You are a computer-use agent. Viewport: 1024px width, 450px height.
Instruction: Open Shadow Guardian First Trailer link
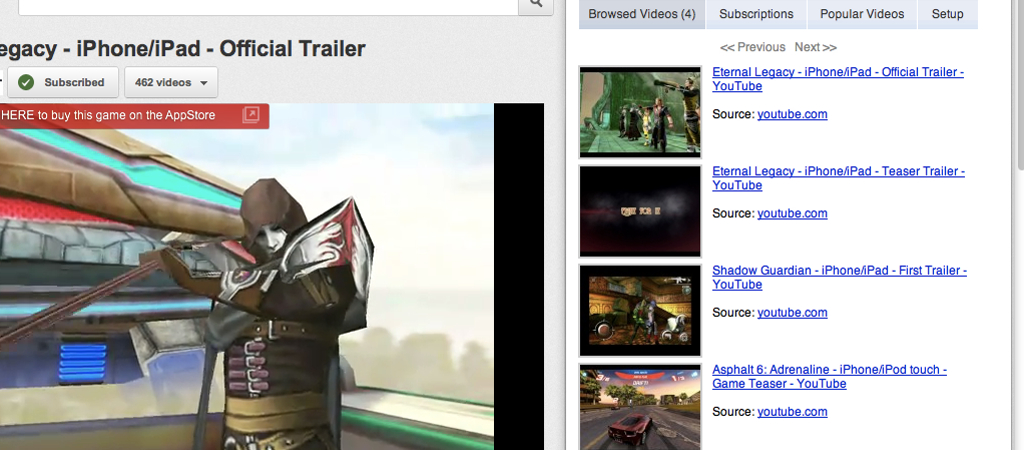coord(839,278)
